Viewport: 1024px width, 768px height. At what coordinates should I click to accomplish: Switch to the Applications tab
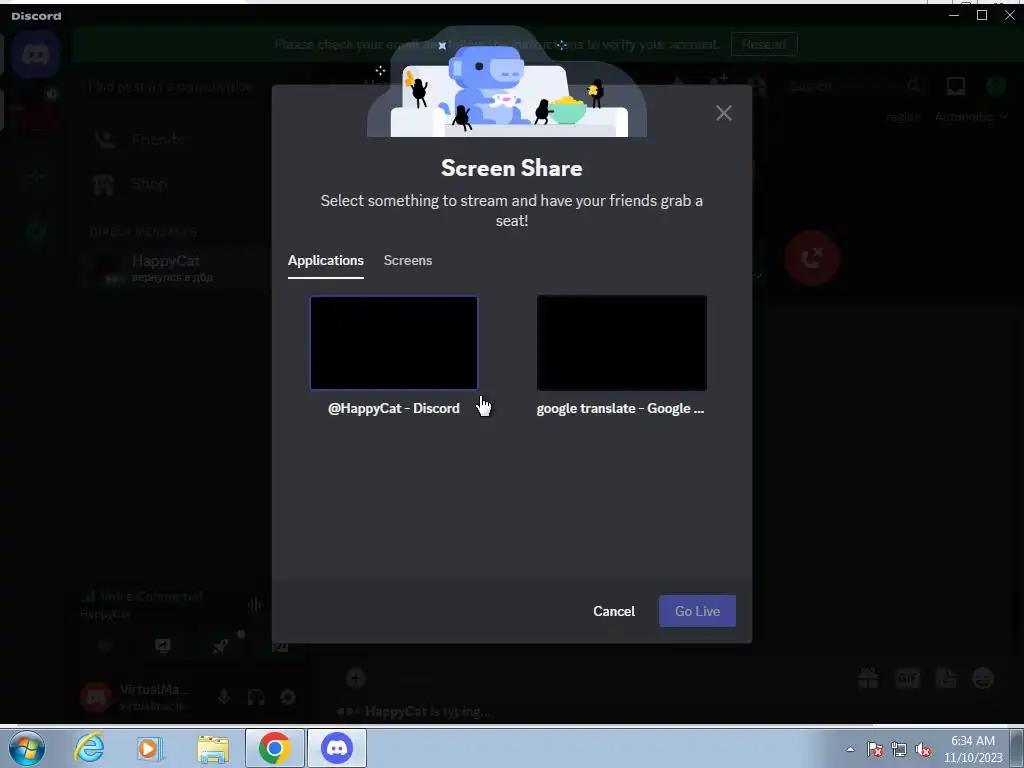point(326,261)
